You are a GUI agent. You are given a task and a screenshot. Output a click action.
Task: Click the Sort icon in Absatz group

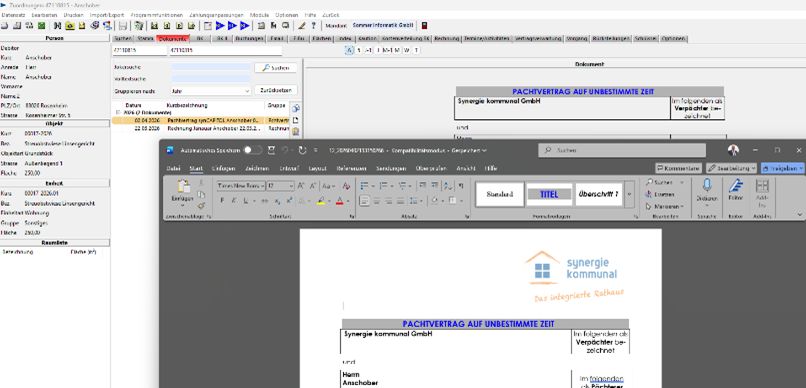pyautogui.click(x=448, y=186)
